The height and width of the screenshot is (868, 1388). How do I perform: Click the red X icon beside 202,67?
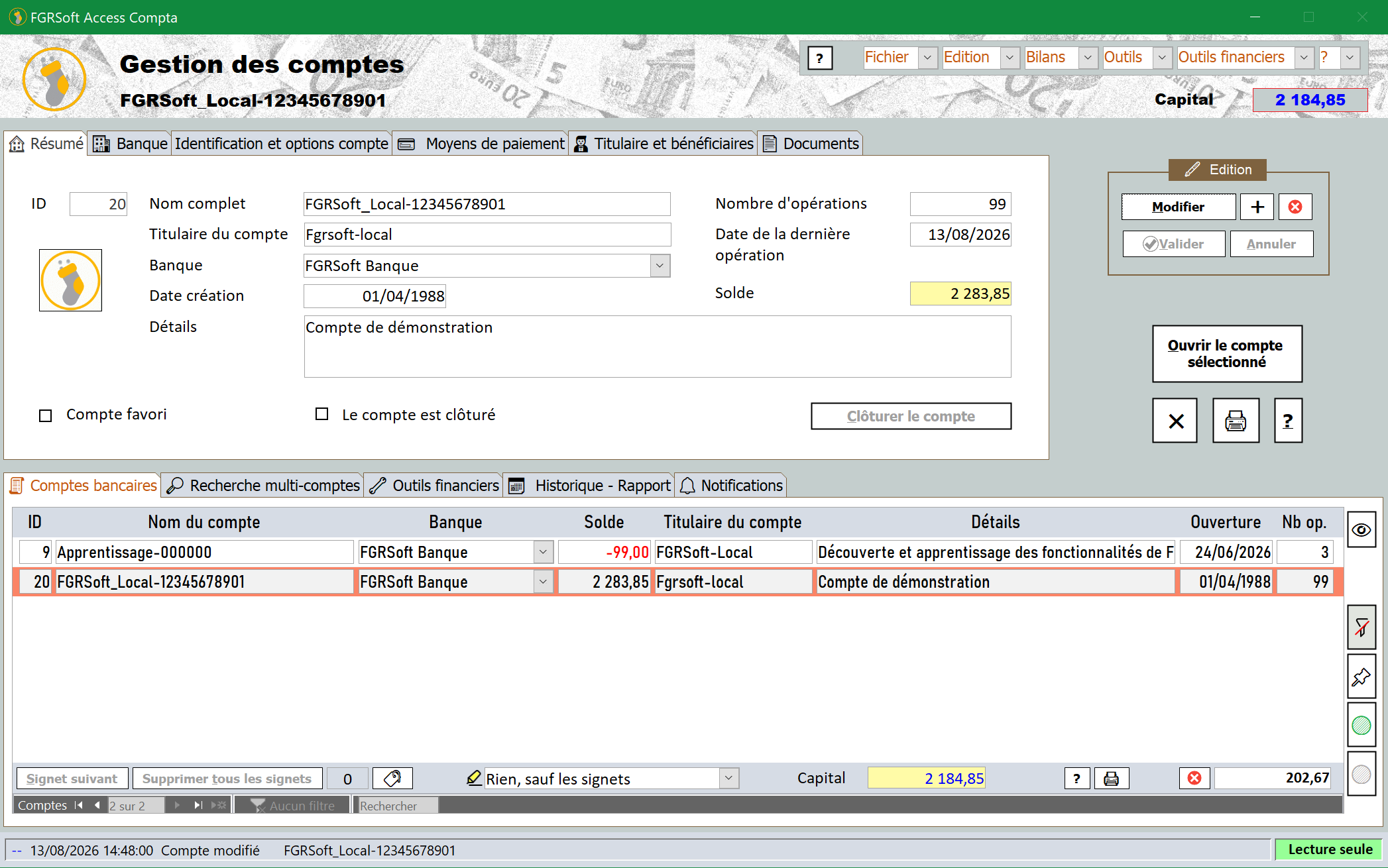coord(1194,778)
